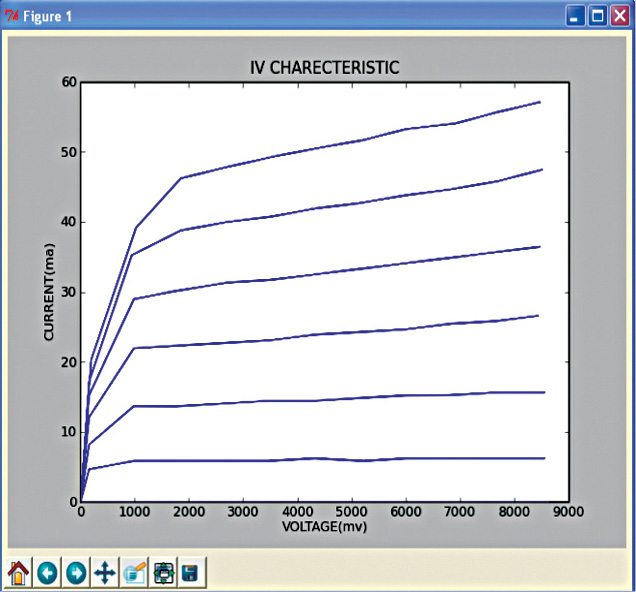
Task: Minimize the Figure 1 window
Action: click(x=575, y=15)
